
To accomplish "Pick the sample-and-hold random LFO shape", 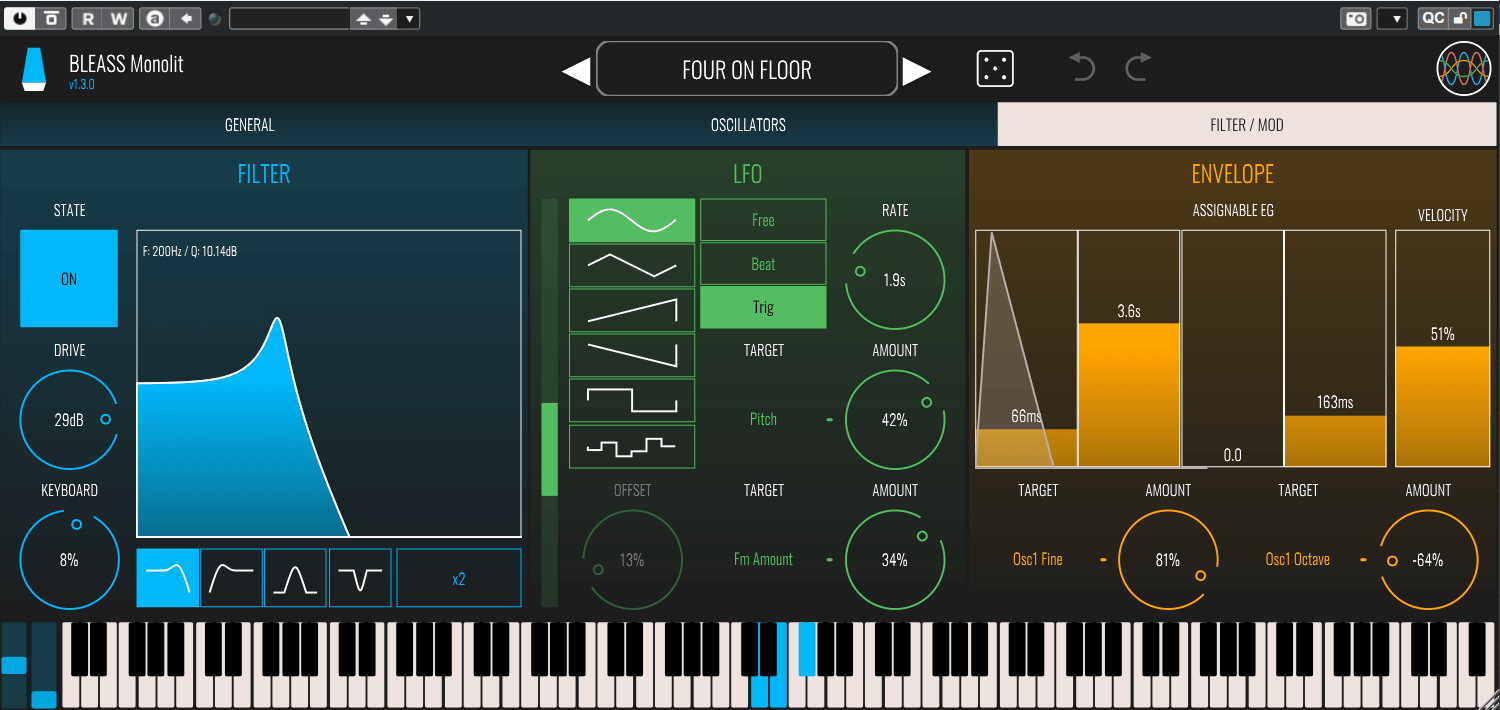I will [632, 446].
